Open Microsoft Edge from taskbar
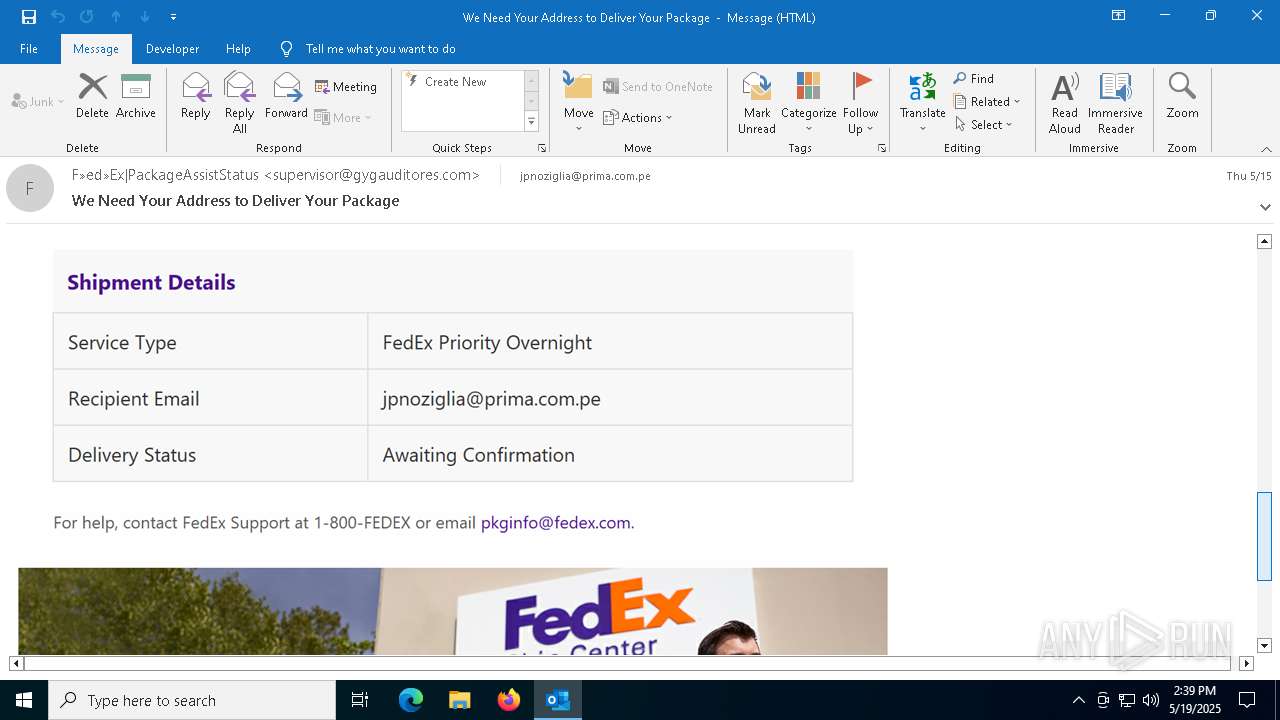This screenshot has height=720, width=1280. click(411, 700)
